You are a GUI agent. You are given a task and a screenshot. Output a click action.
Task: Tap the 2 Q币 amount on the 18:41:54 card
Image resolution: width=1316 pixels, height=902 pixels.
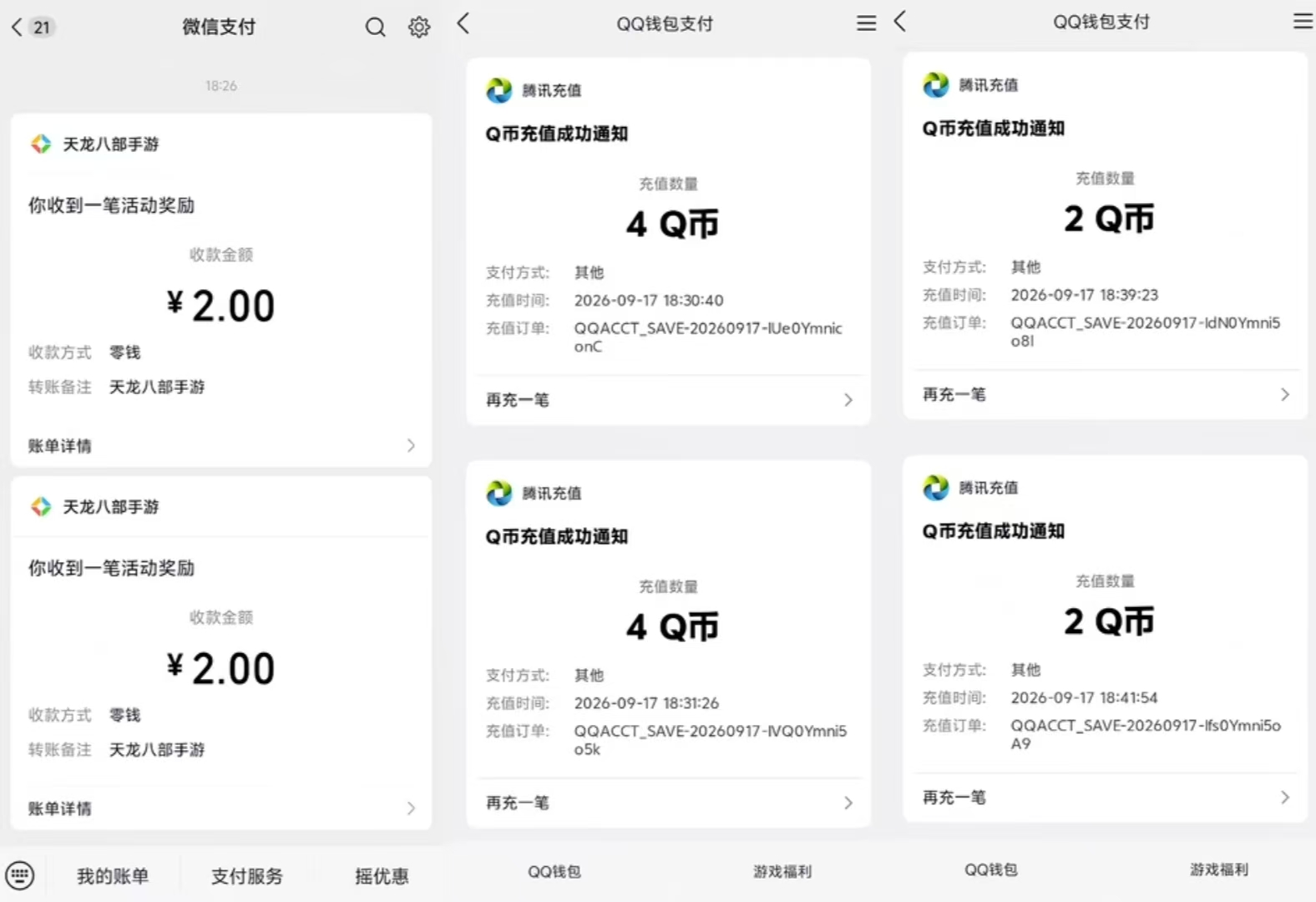pos(1109,621)
